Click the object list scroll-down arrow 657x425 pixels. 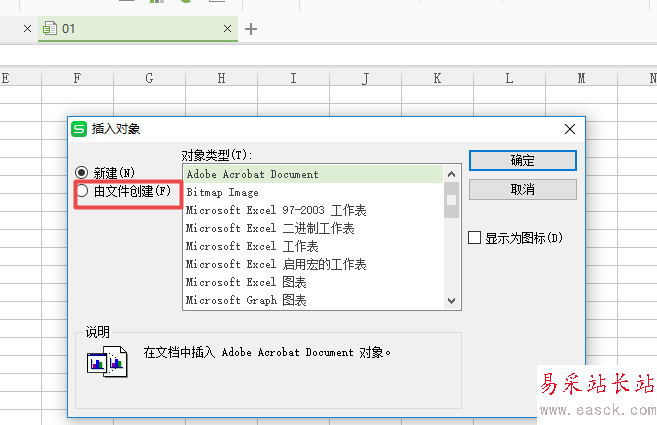click(x=451, y=301)
